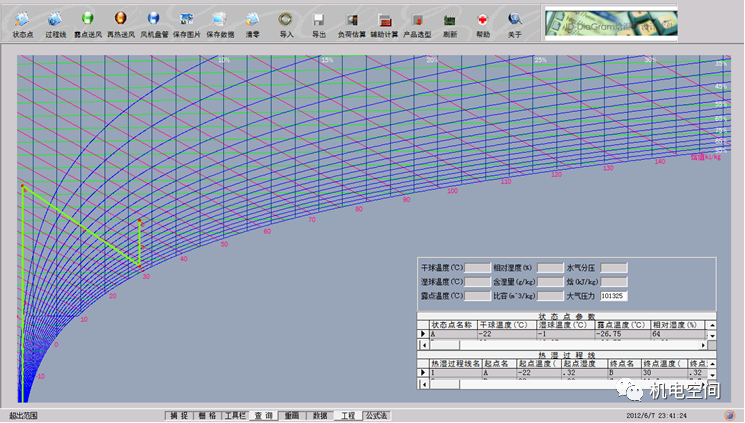745x423 pixels.
Task: Click cell 64 in state point table
Action: 678,334
